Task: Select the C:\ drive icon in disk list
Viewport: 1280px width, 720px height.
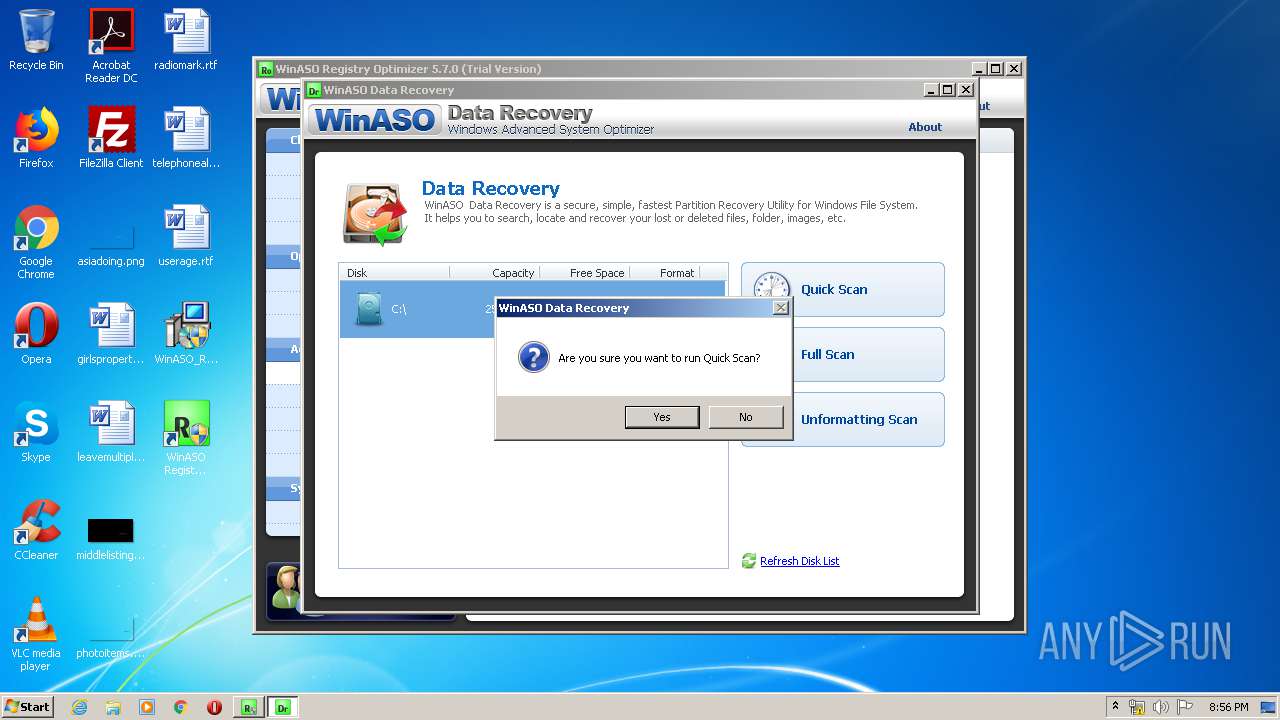Action: coord(369,309)
